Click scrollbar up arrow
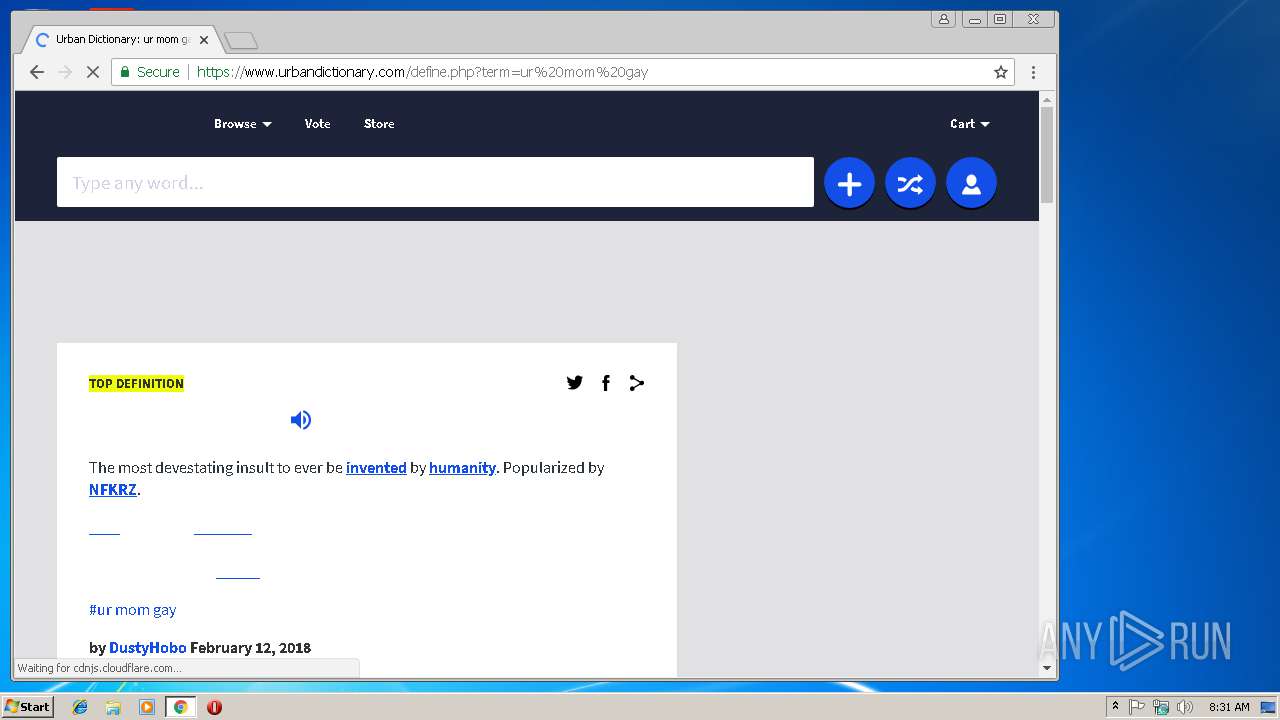The width and height of the screenshot is (1280, 720). pyautogui.click(x=1047, y=99)
